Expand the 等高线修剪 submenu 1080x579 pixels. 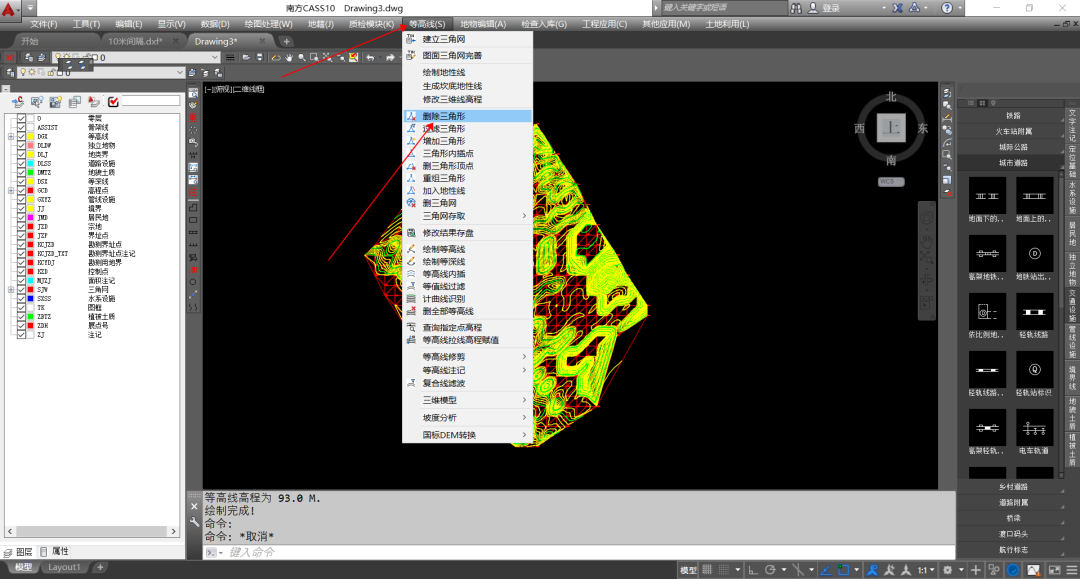point(467,357)
